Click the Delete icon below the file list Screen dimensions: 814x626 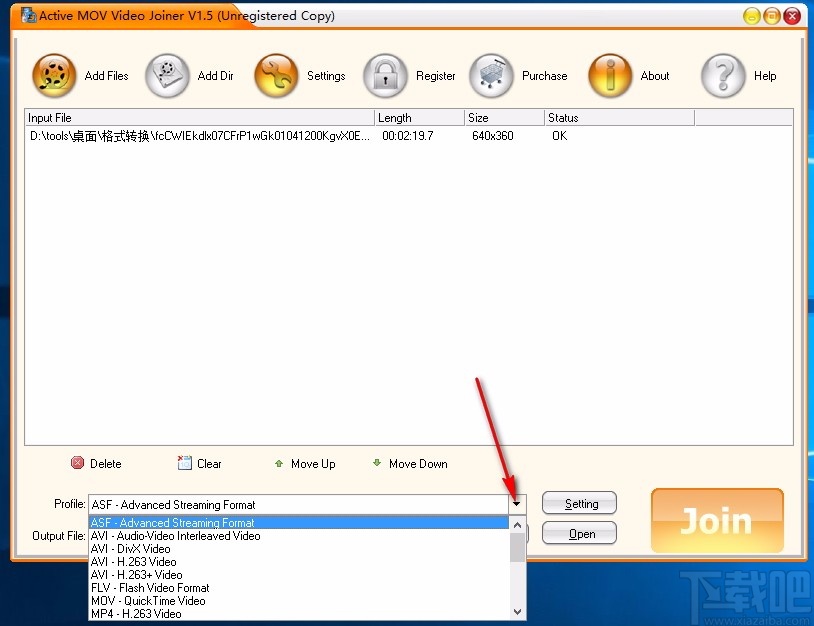pyautogui.click(x=78, y=463)
